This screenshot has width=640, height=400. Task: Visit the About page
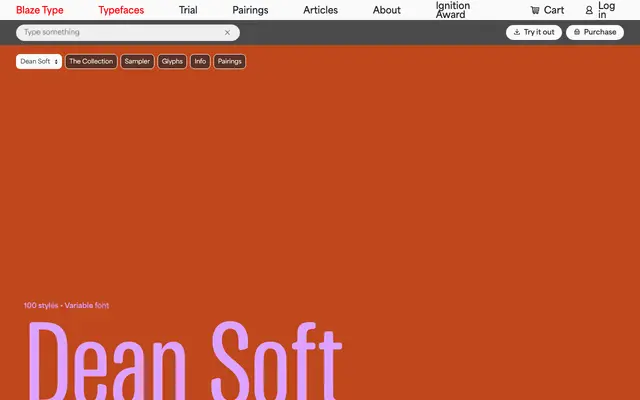coord(387,10)
